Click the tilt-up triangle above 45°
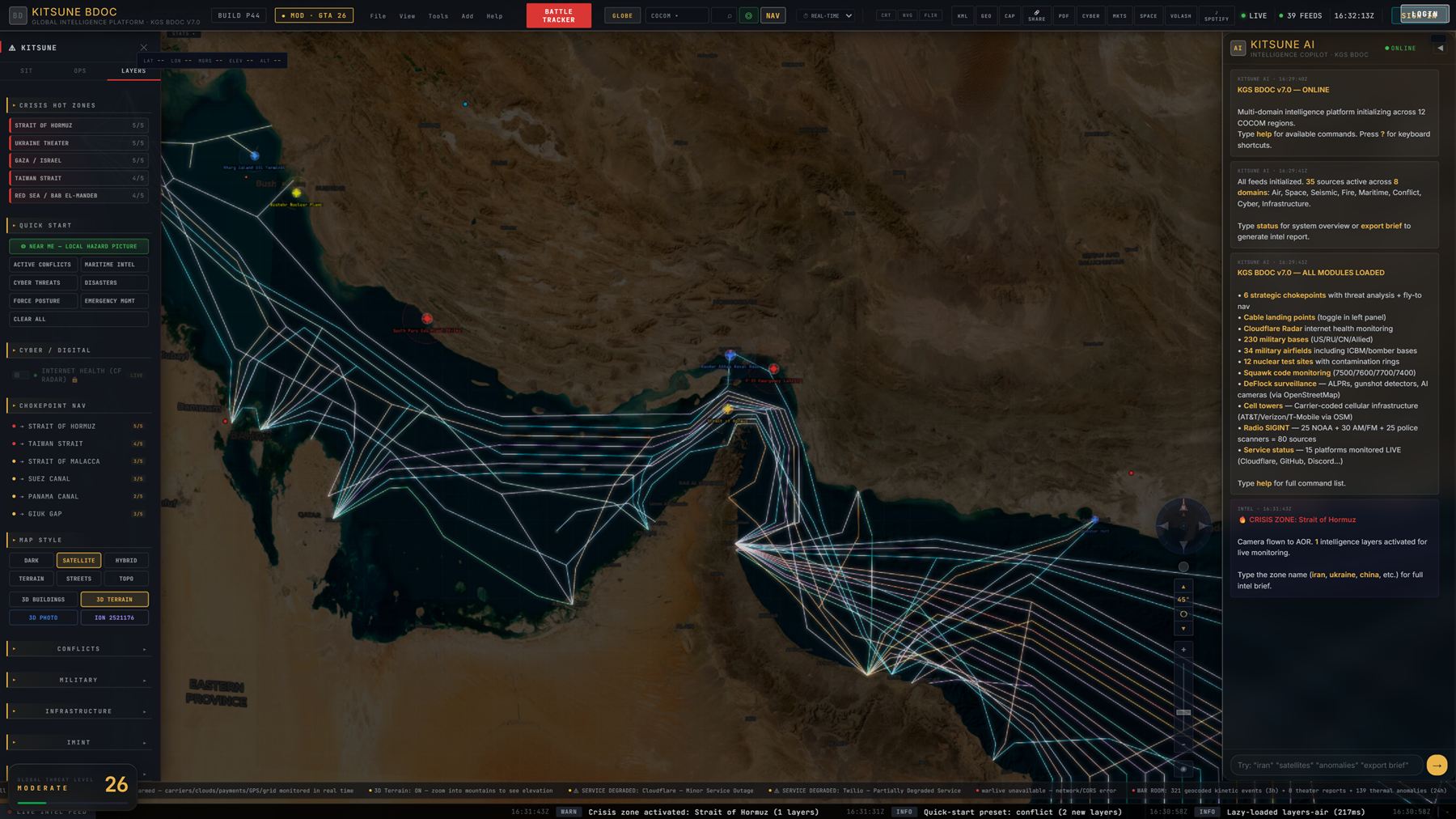 coord(1183,586)
